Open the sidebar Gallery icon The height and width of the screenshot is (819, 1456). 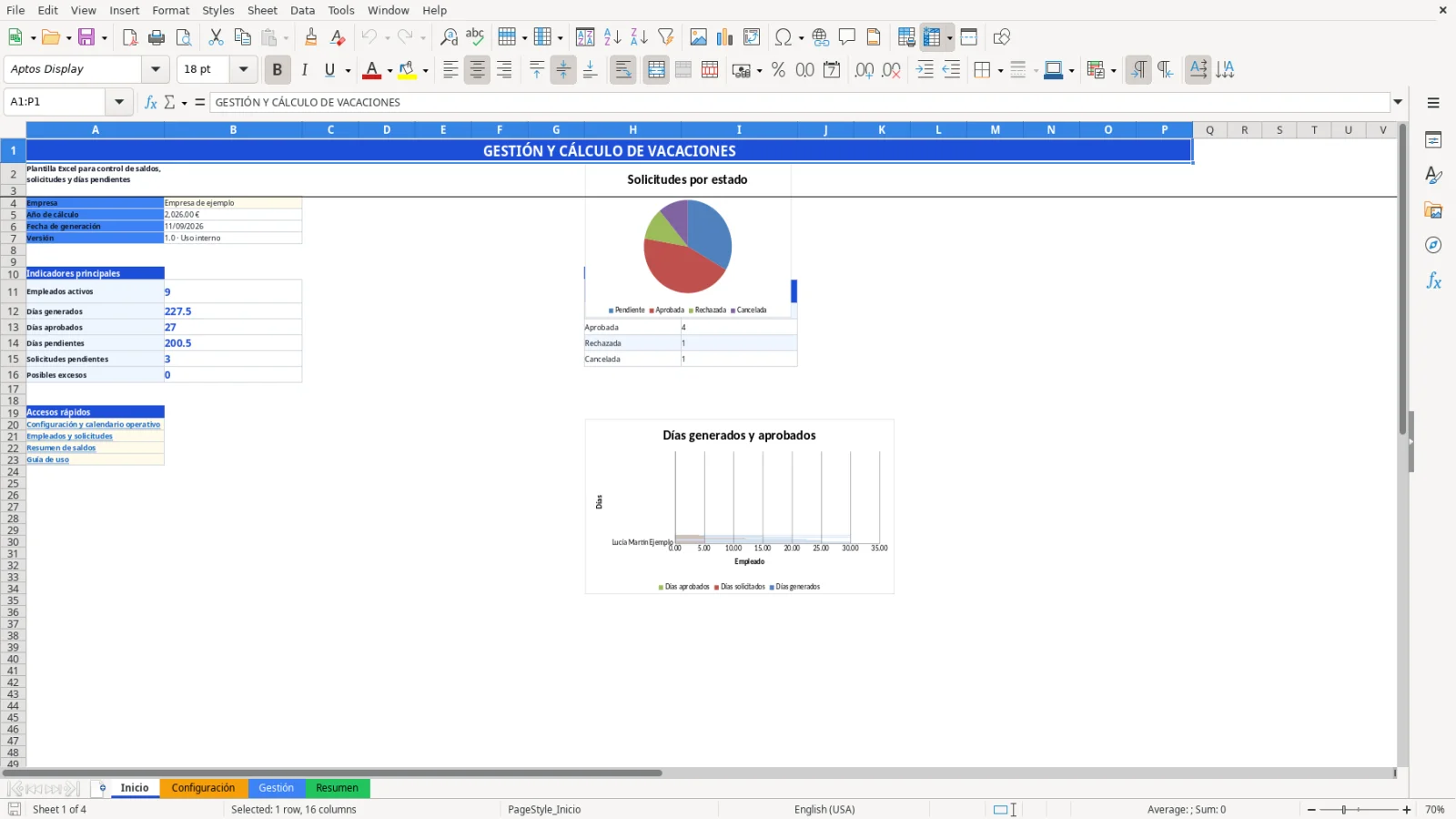click(x=1433, y=210)
